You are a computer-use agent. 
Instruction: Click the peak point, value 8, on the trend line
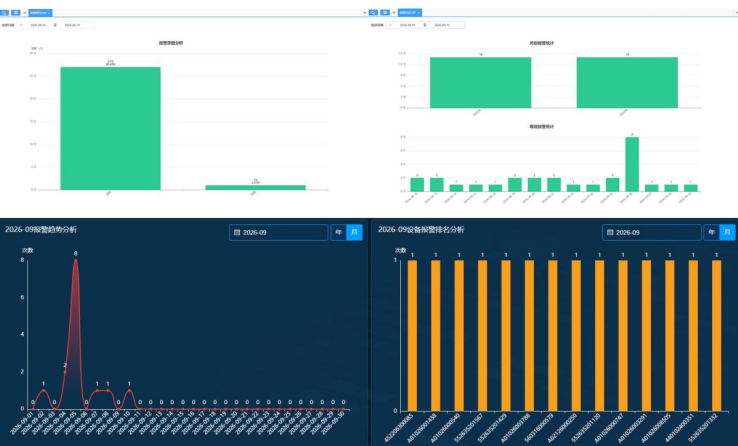click(x=75, y=260)
